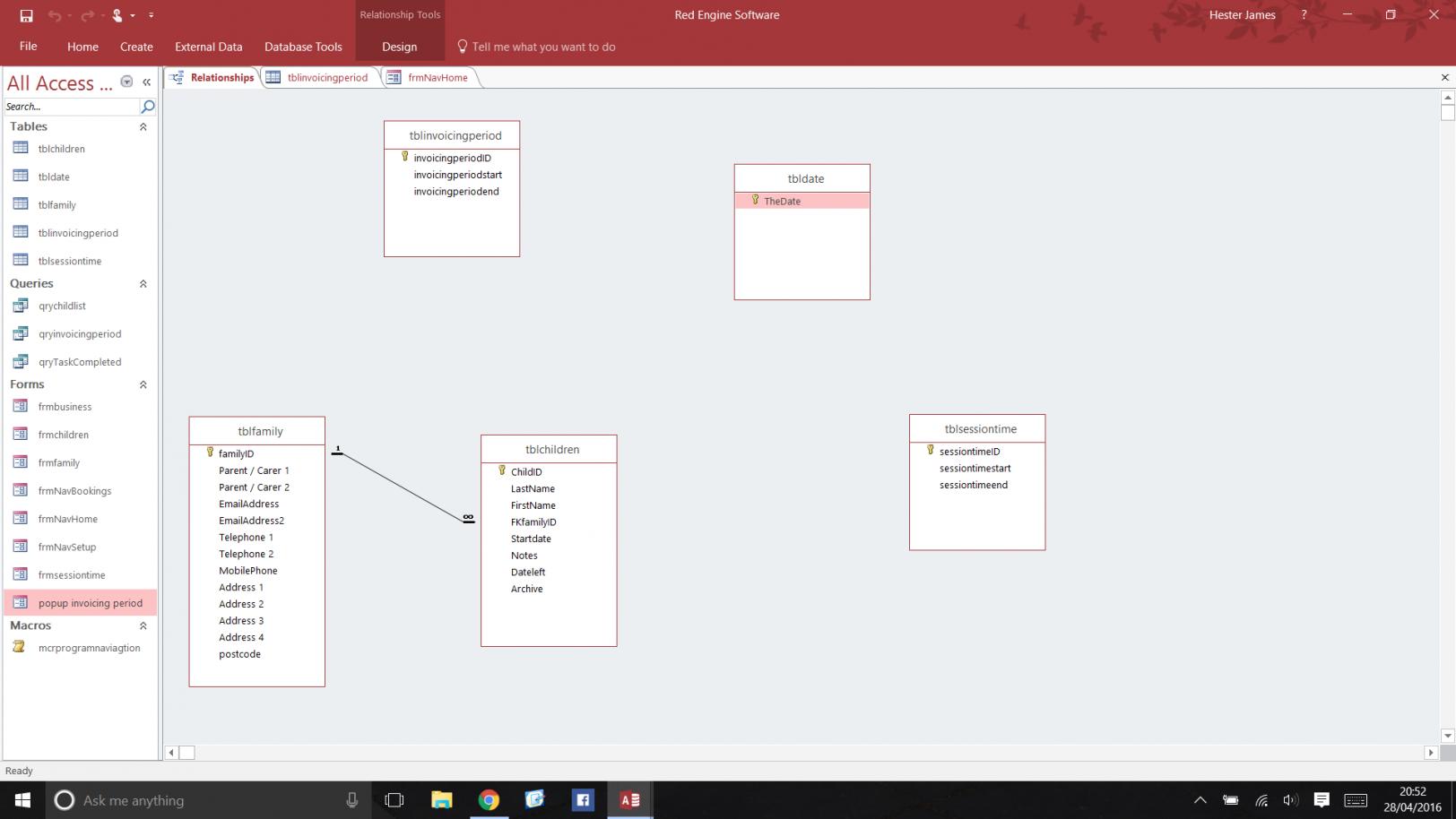Select qryinvoicingperiod query icon
The width and height of the screenshot is (1456, 819).
click(21, 334)
